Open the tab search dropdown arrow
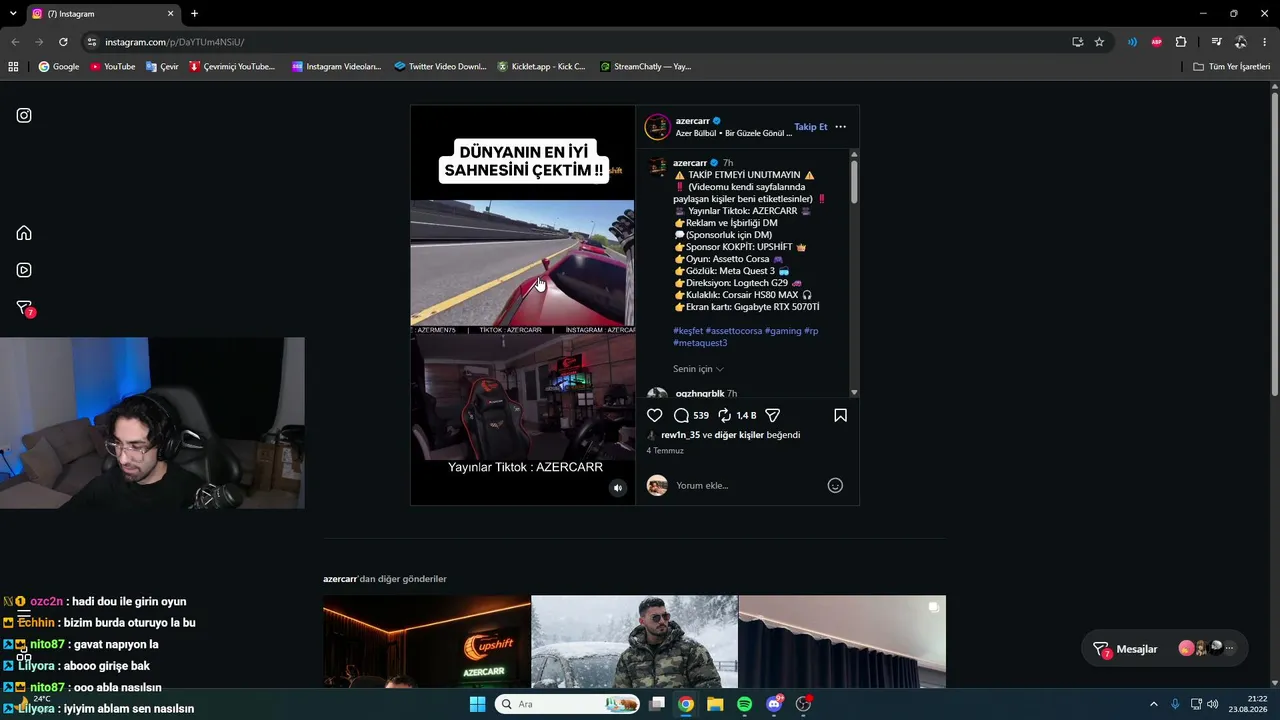 point(13,14)
